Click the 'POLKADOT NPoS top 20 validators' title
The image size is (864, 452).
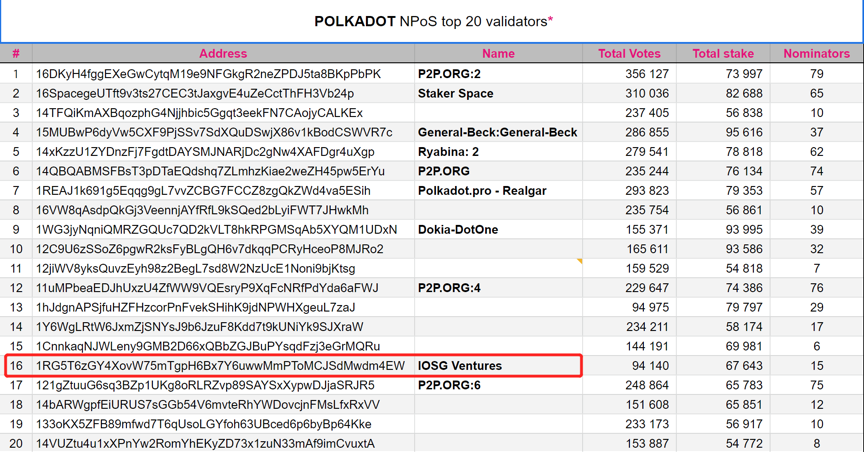coord(434,21)
